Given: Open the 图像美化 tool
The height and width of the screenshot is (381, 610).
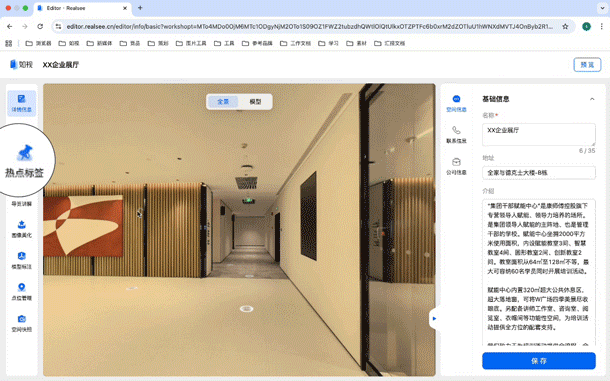Looking at the screenshot, I should click(22, 228).
